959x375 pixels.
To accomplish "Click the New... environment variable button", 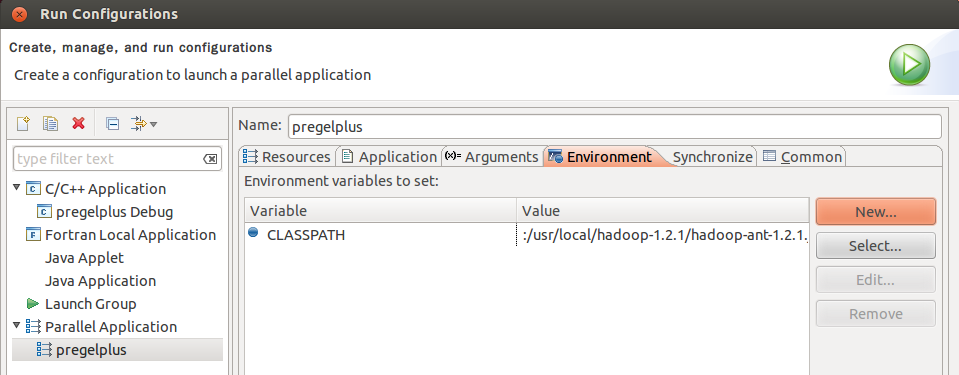I will [876, 212].
